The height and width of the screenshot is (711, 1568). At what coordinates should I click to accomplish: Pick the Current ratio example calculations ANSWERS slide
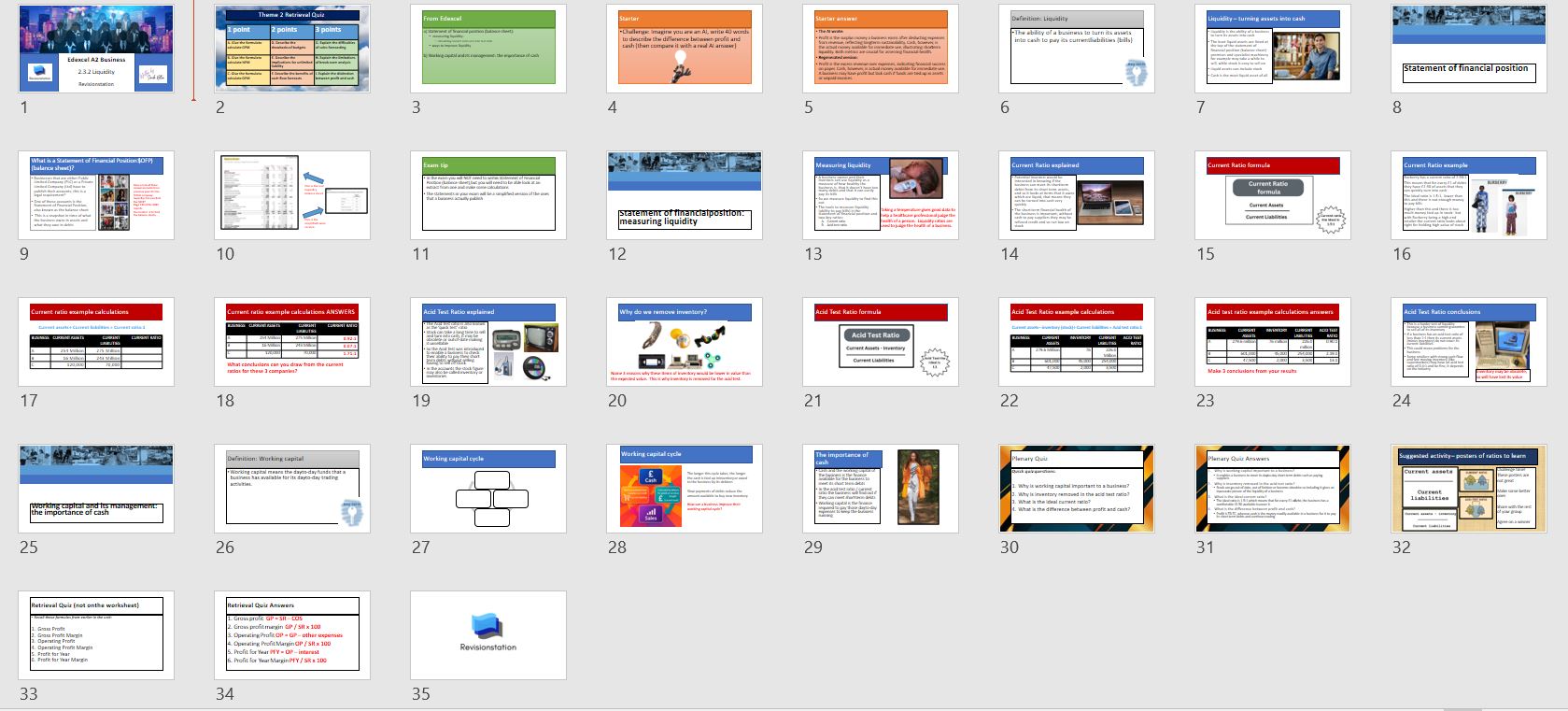click(x=292, y=342)
